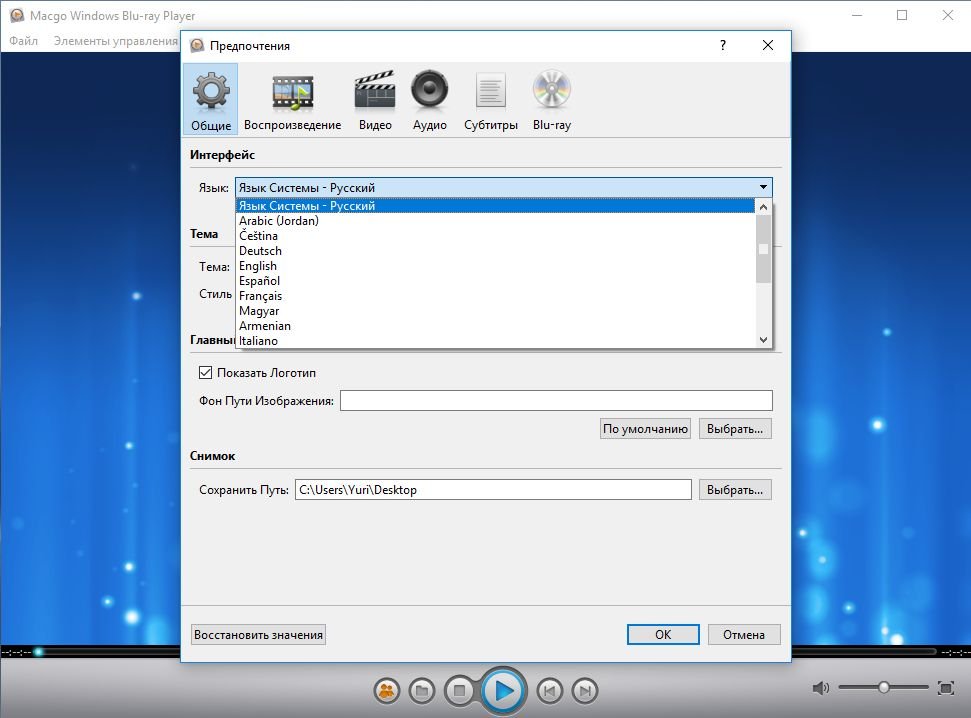Toggle fullscreen with bottom-right icon
971x718 pixels.
tap(946, 688)
